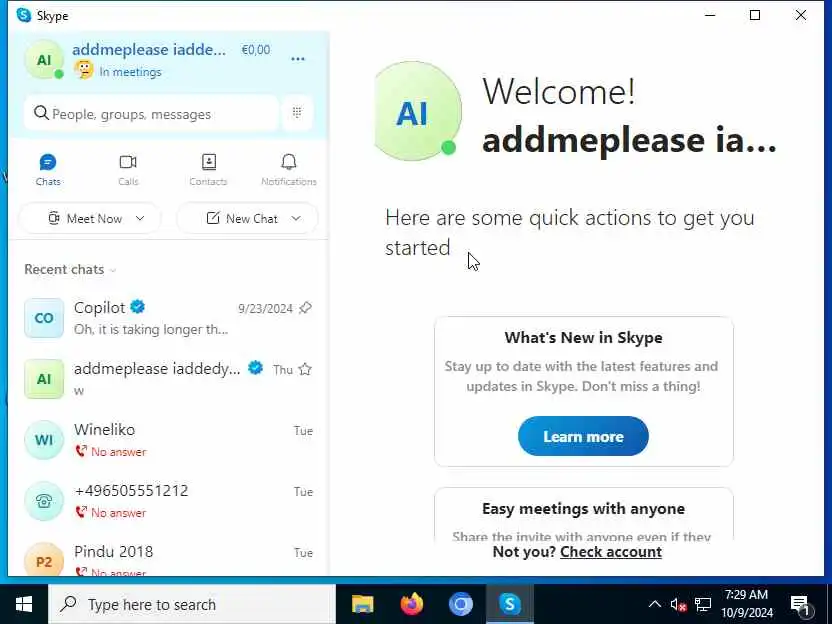832x624 pixels.
Task: Open the Copilot chat
Action: click(168, 318)
